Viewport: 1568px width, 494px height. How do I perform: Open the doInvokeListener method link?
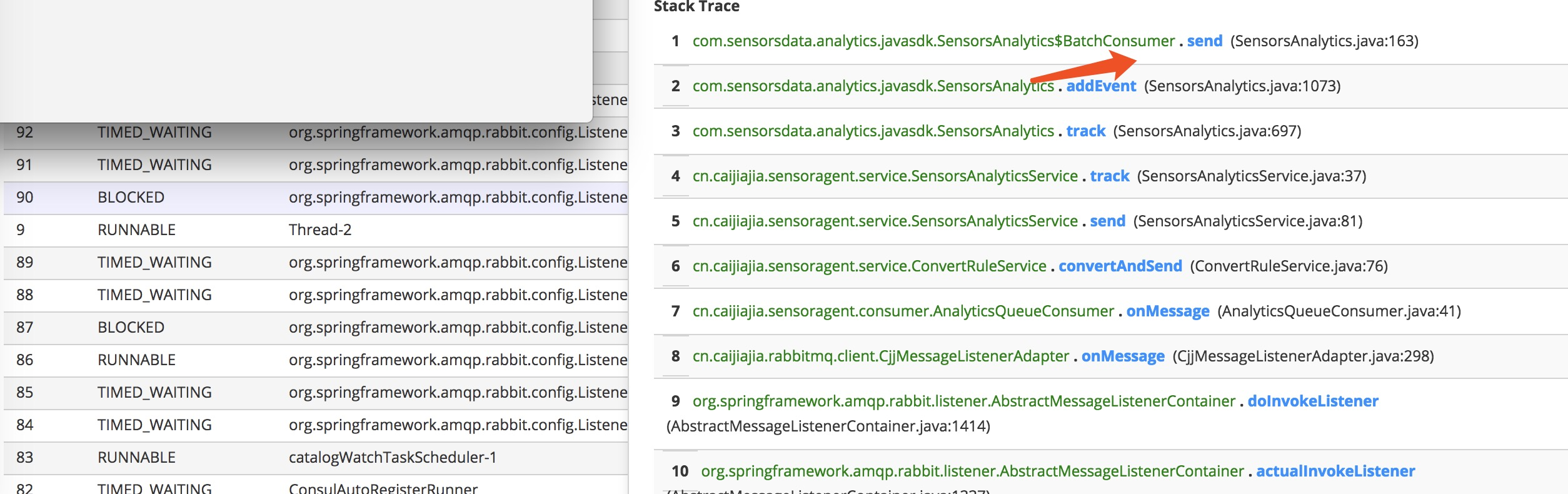[x=1312, y=401]
